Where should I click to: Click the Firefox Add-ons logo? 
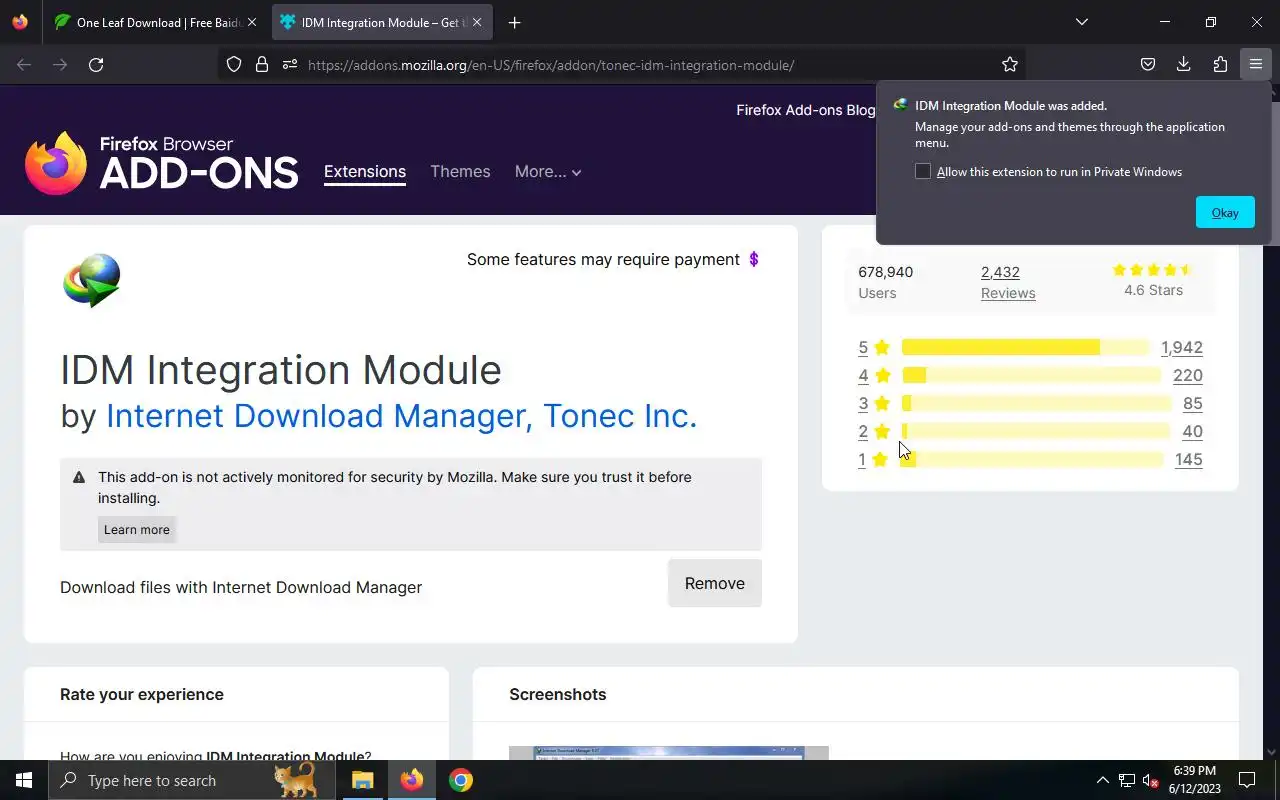[x=161, y=162]
